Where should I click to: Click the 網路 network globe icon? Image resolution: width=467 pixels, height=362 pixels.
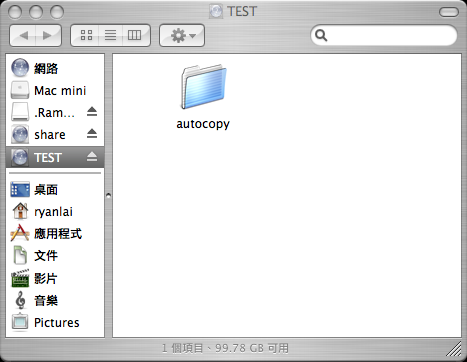(x=20, y=68)
